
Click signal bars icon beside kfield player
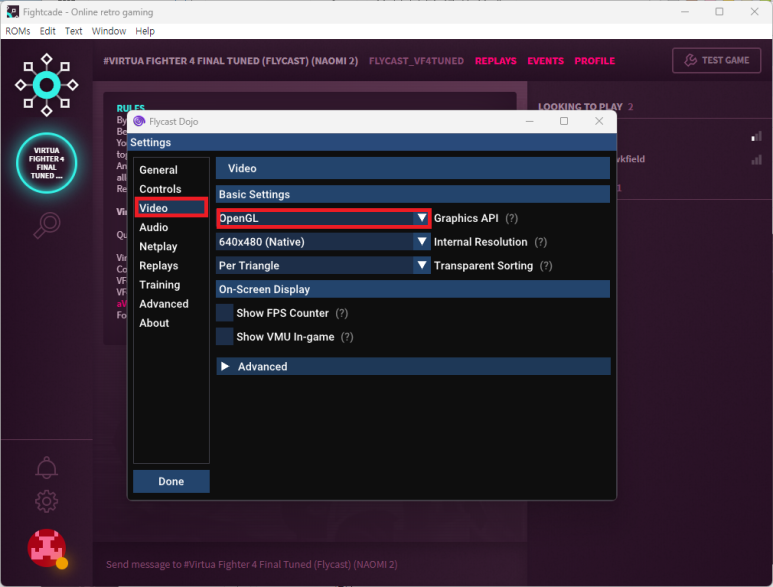pos(756,159)
